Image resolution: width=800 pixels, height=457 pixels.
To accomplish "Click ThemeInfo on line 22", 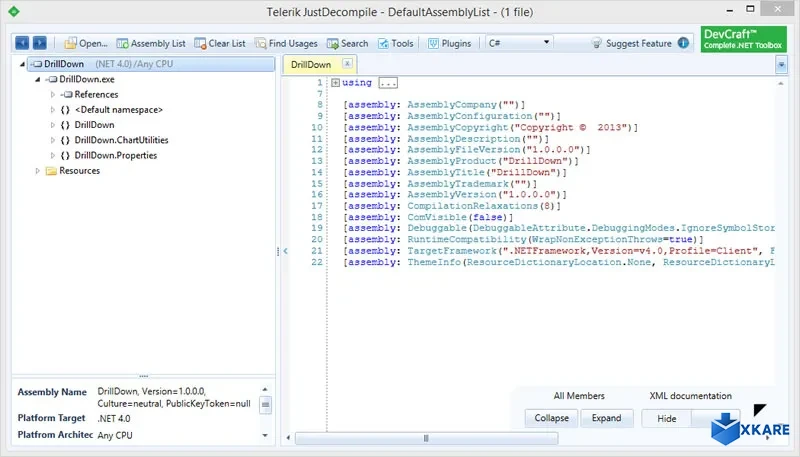I will click(x=434, y=262).
